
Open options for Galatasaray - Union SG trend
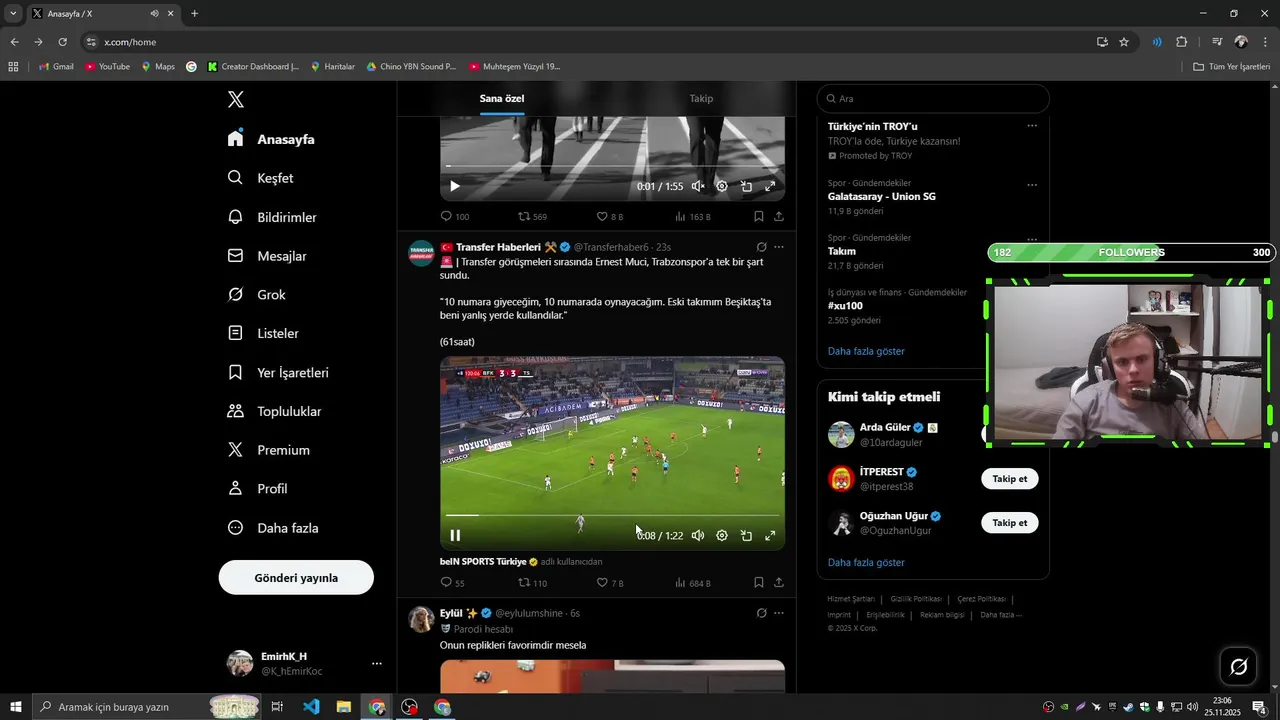coord(1032,185)
